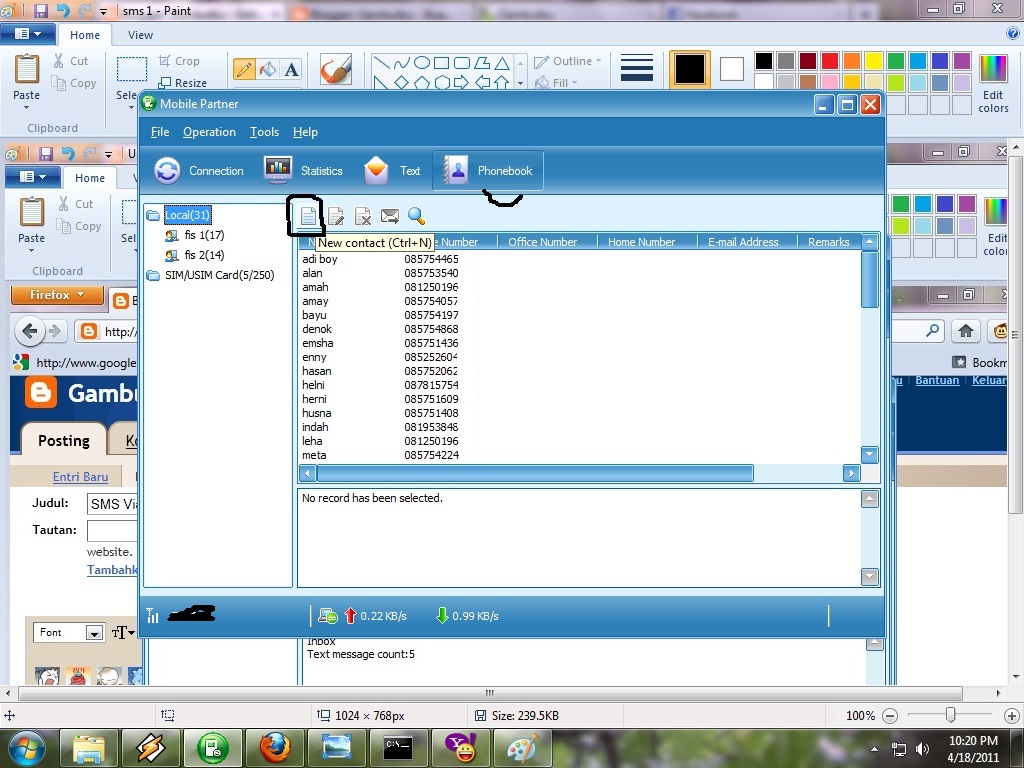Screen dimensions: 1024x768
Task: Click the volume icon in system tray
Action: (922, 749)
